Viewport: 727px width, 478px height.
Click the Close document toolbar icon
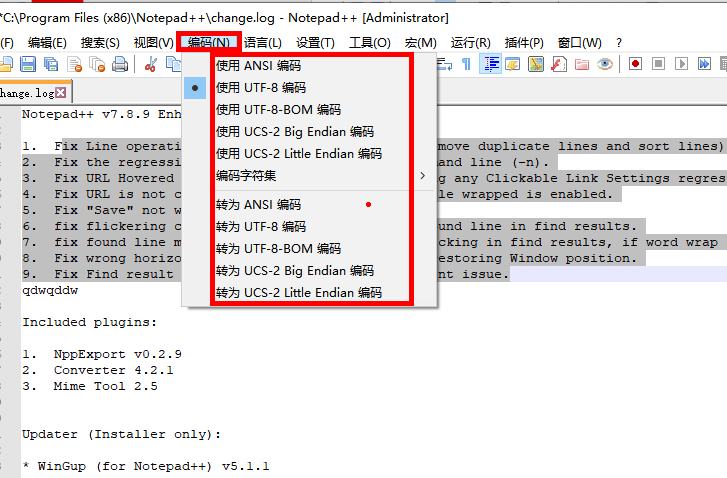pyautogui.click(x=74, y=64)
